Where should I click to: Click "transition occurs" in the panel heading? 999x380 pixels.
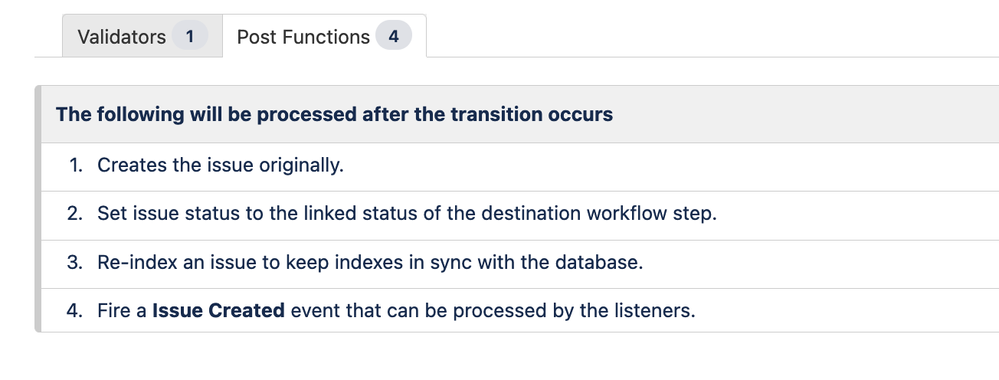pos(531,115)
